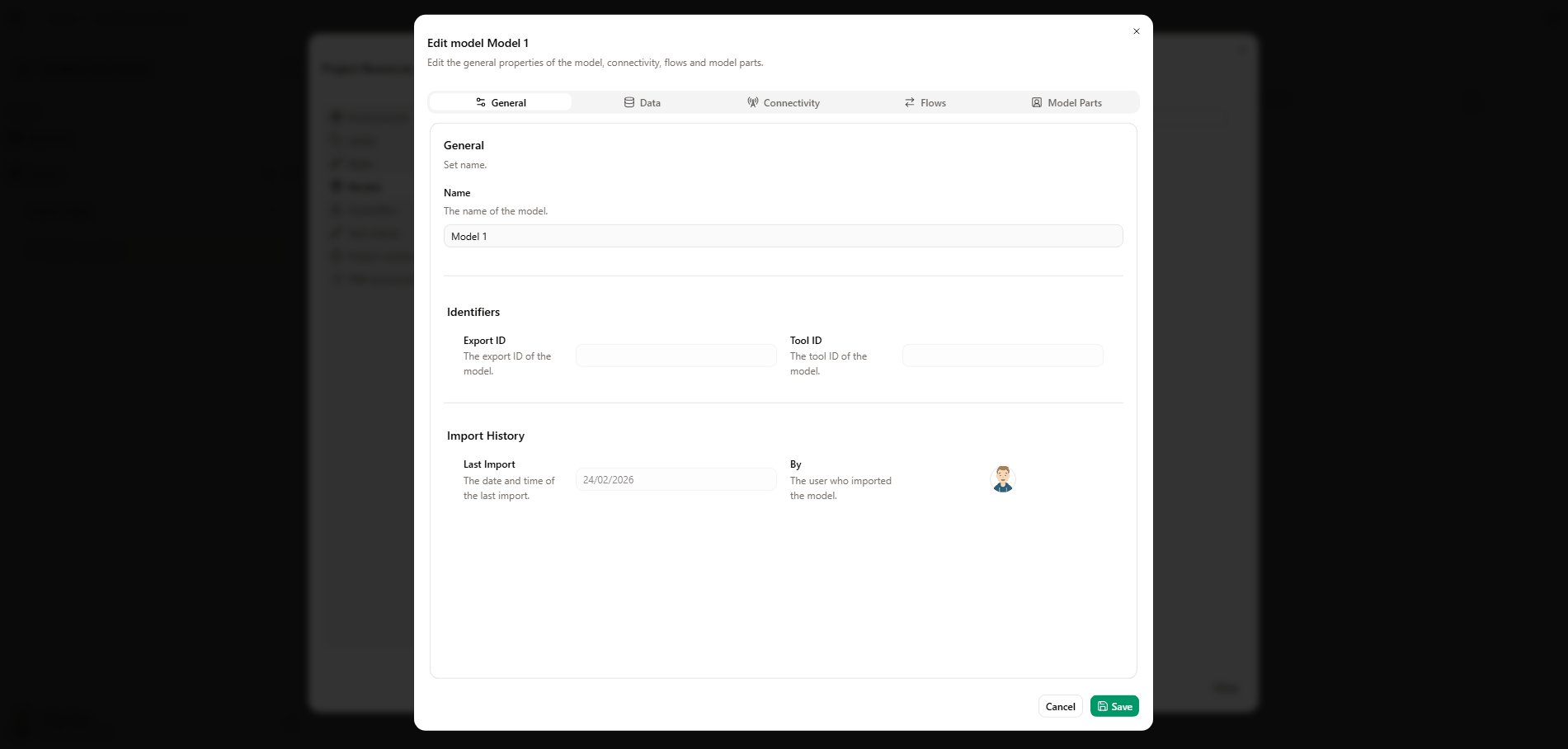1568x749 pixels.
Task: Click the arrows icon on the Flows tab
Action: pos(910,102)
